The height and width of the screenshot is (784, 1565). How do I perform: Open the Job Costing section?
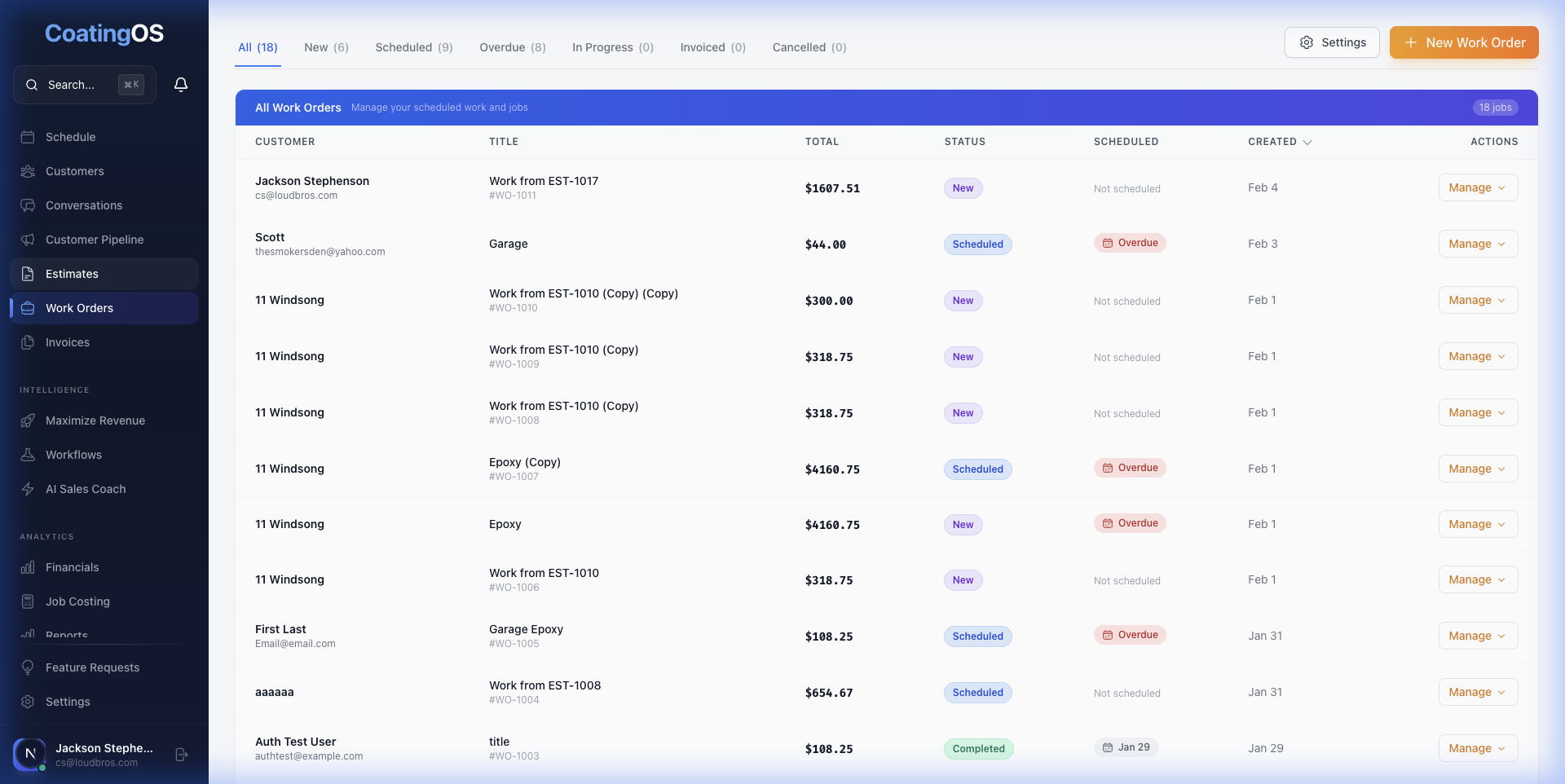coord(77,601)
